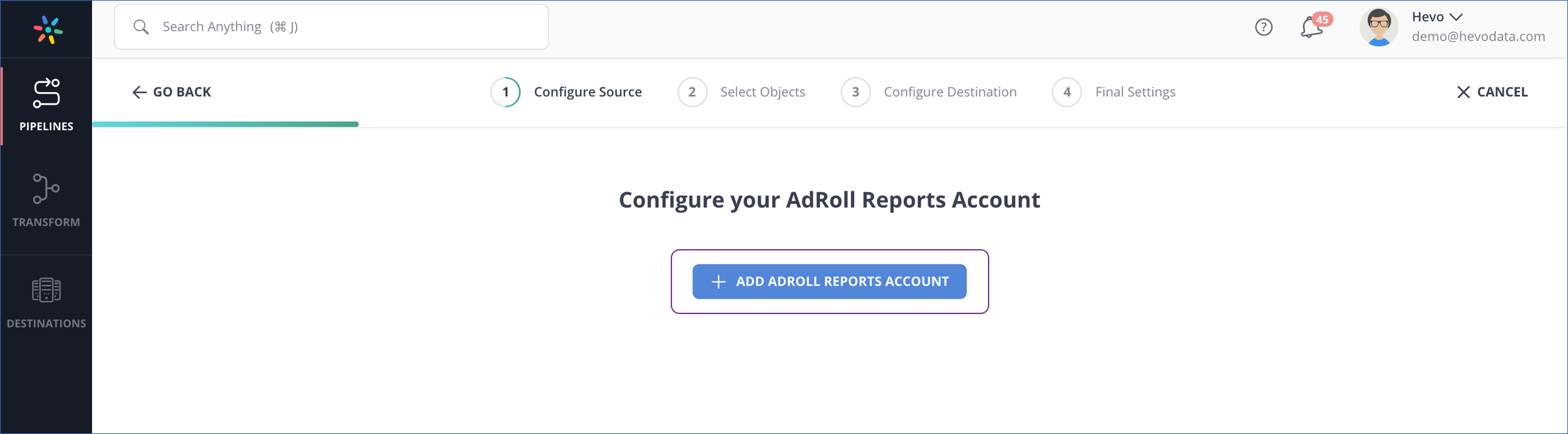Select step 1 Configure Source circle
1568x434 pixels.
[505, 92]
